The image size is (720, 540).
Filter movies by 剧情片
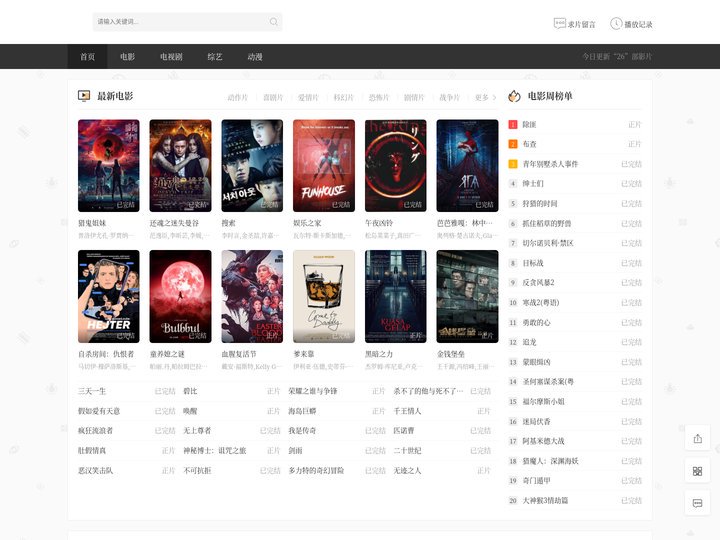(x=414, y=97)
